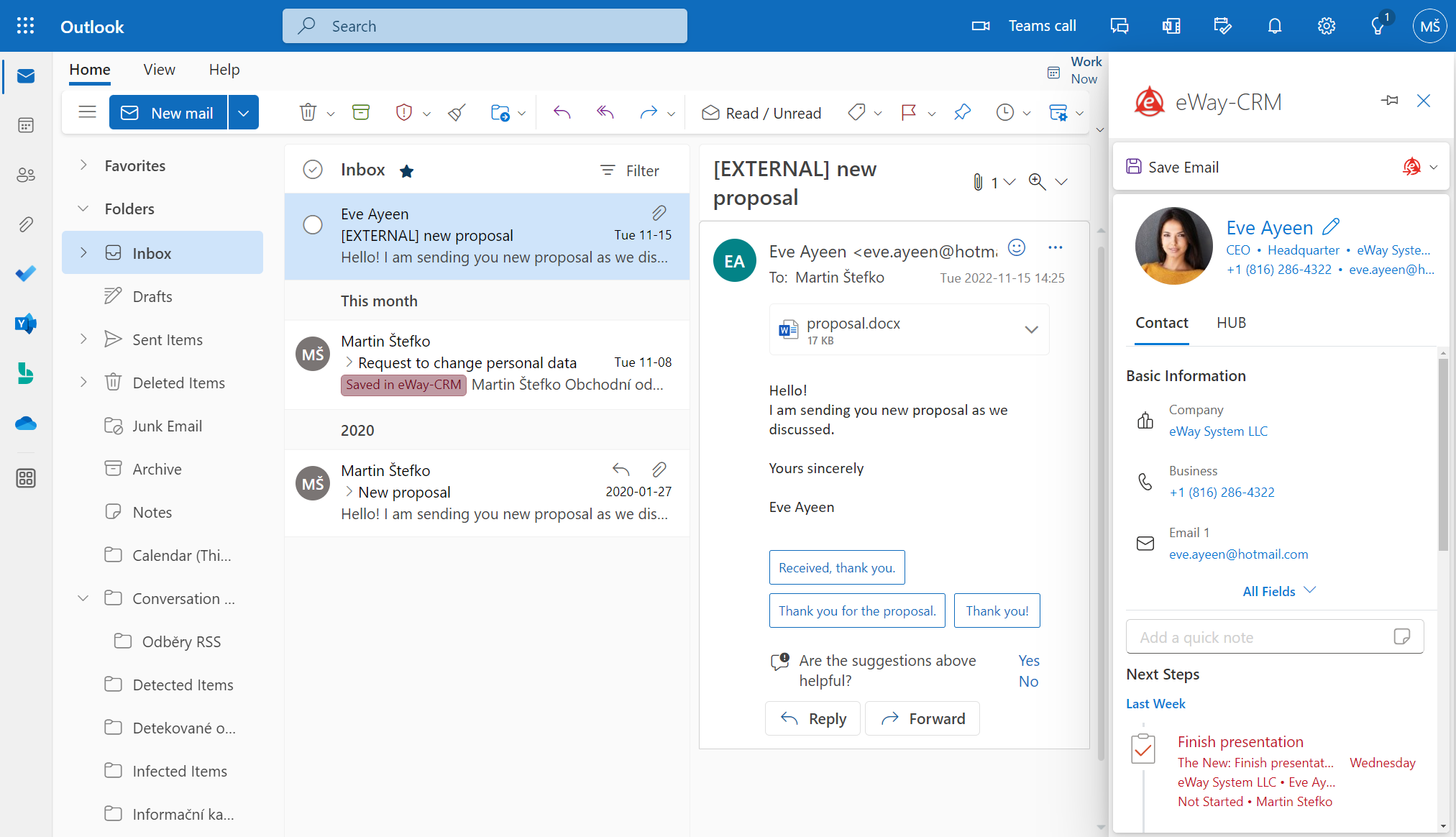1456x837 pixels.
Task: Toggle Inbox favorite star
Action: click(x=406, y=170)
